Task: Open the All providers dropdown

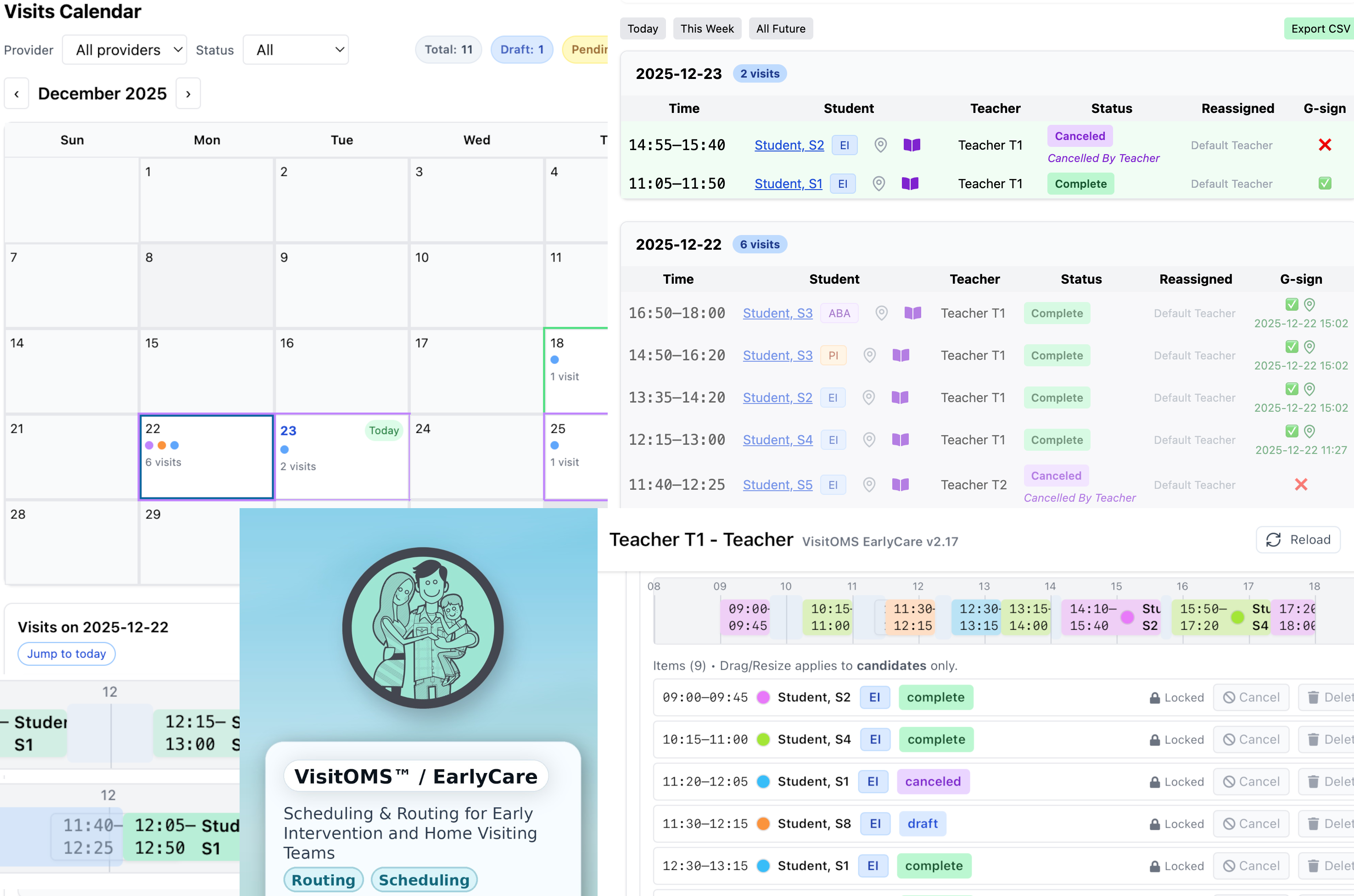Action: click(x=124, y=50)
